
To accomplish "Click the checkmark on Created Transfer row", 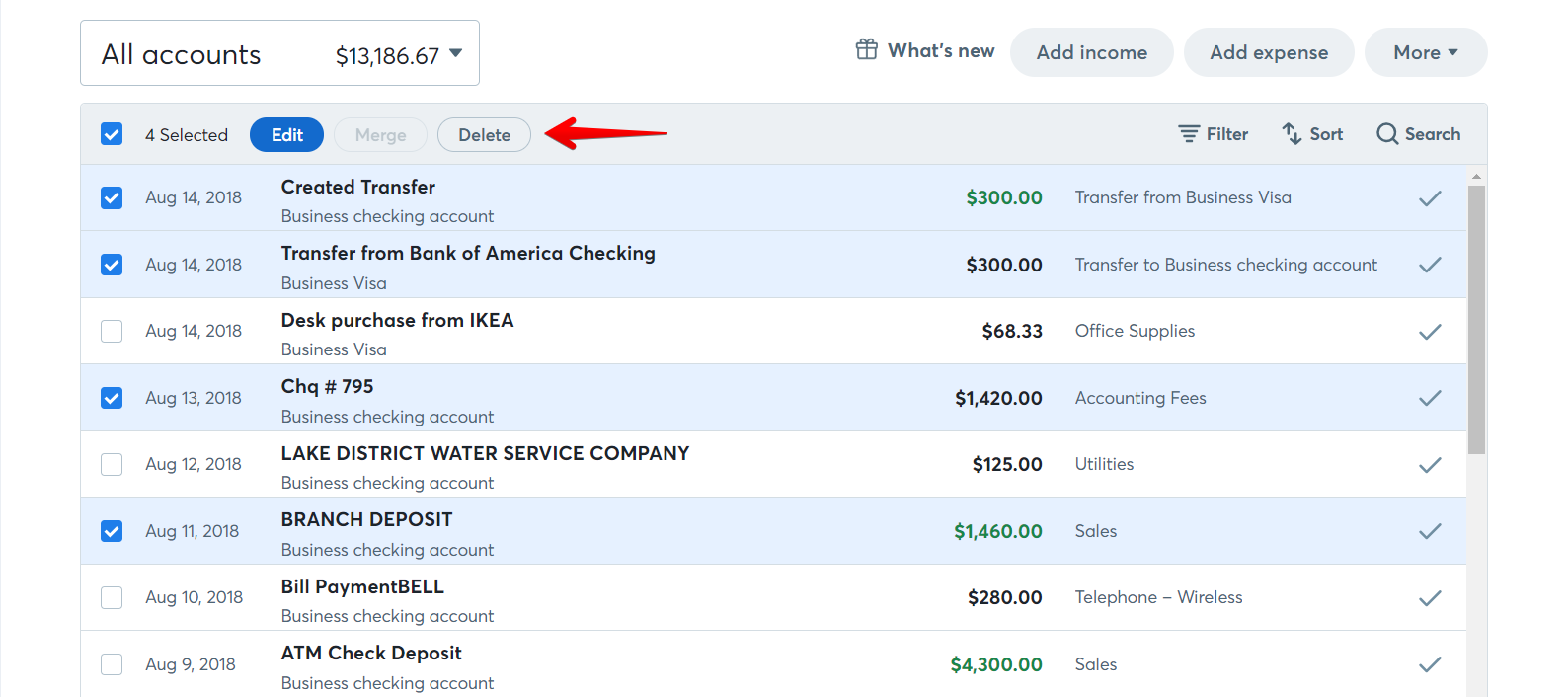I will point(1430,197).
